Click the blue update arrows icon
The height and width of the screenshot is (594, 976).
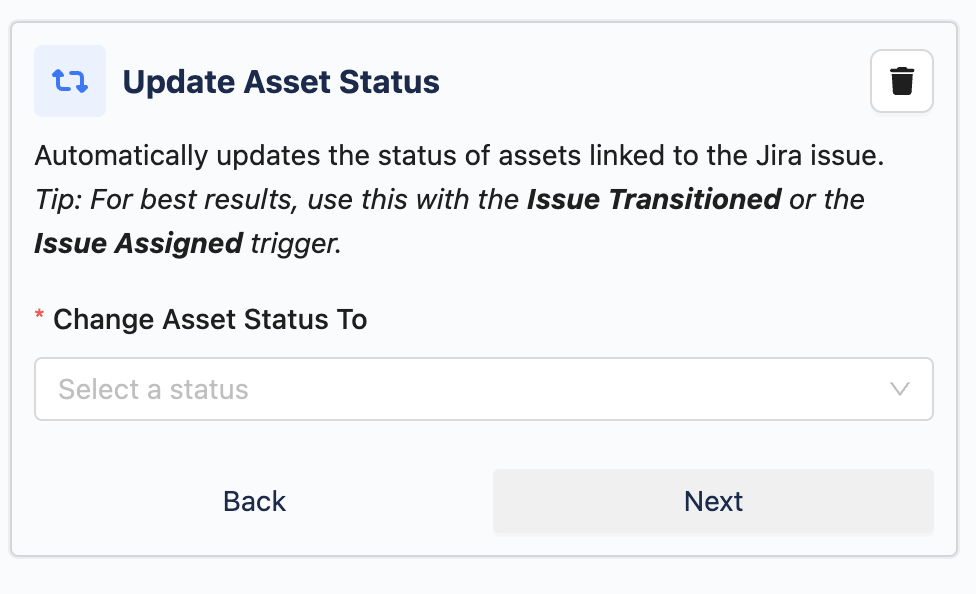click(70, 81)
